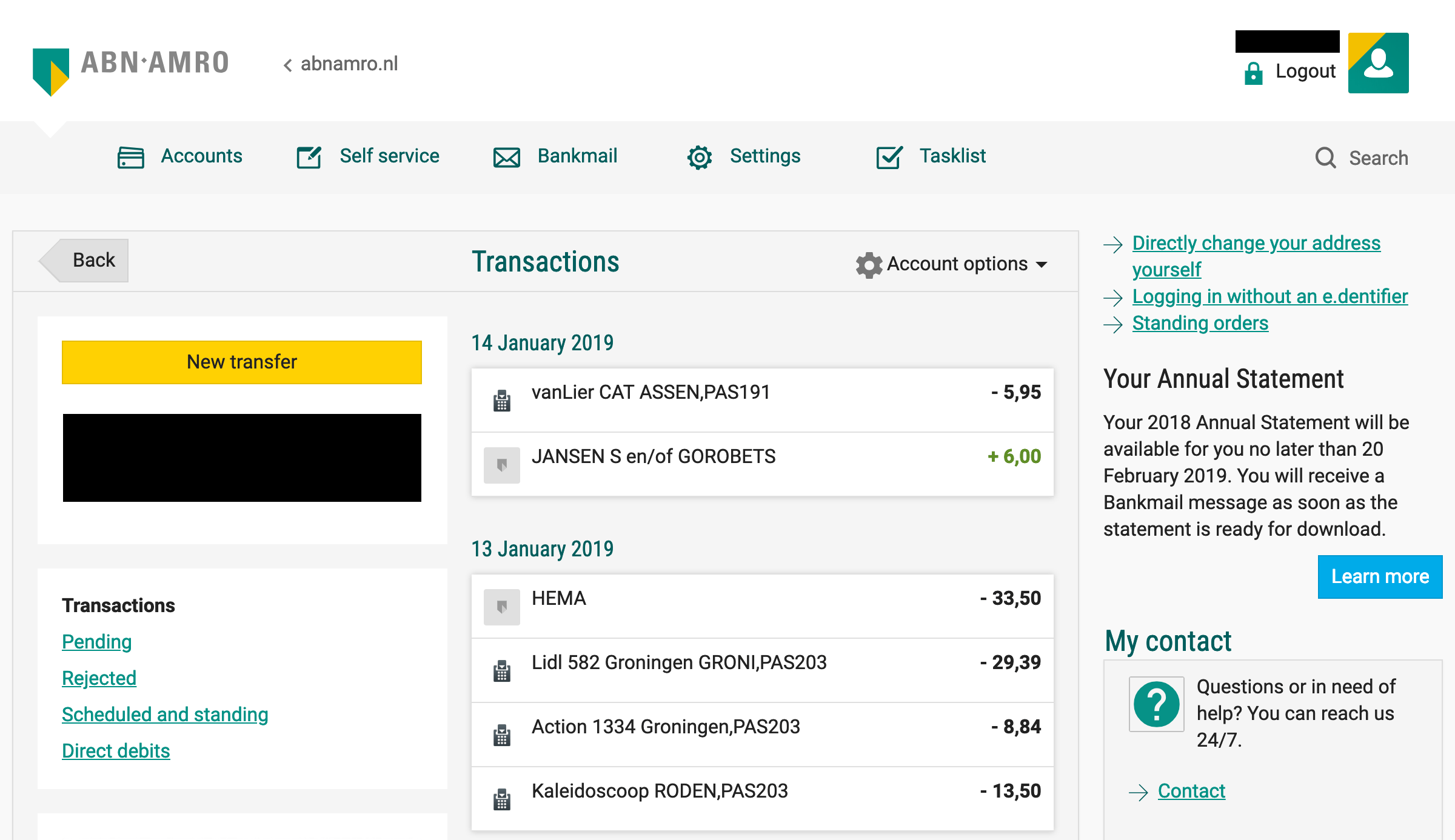This screenshot has height=840, width=1455.
Task: Click the chevron before abnamro.nl
Action: click(x=287, y=65)
